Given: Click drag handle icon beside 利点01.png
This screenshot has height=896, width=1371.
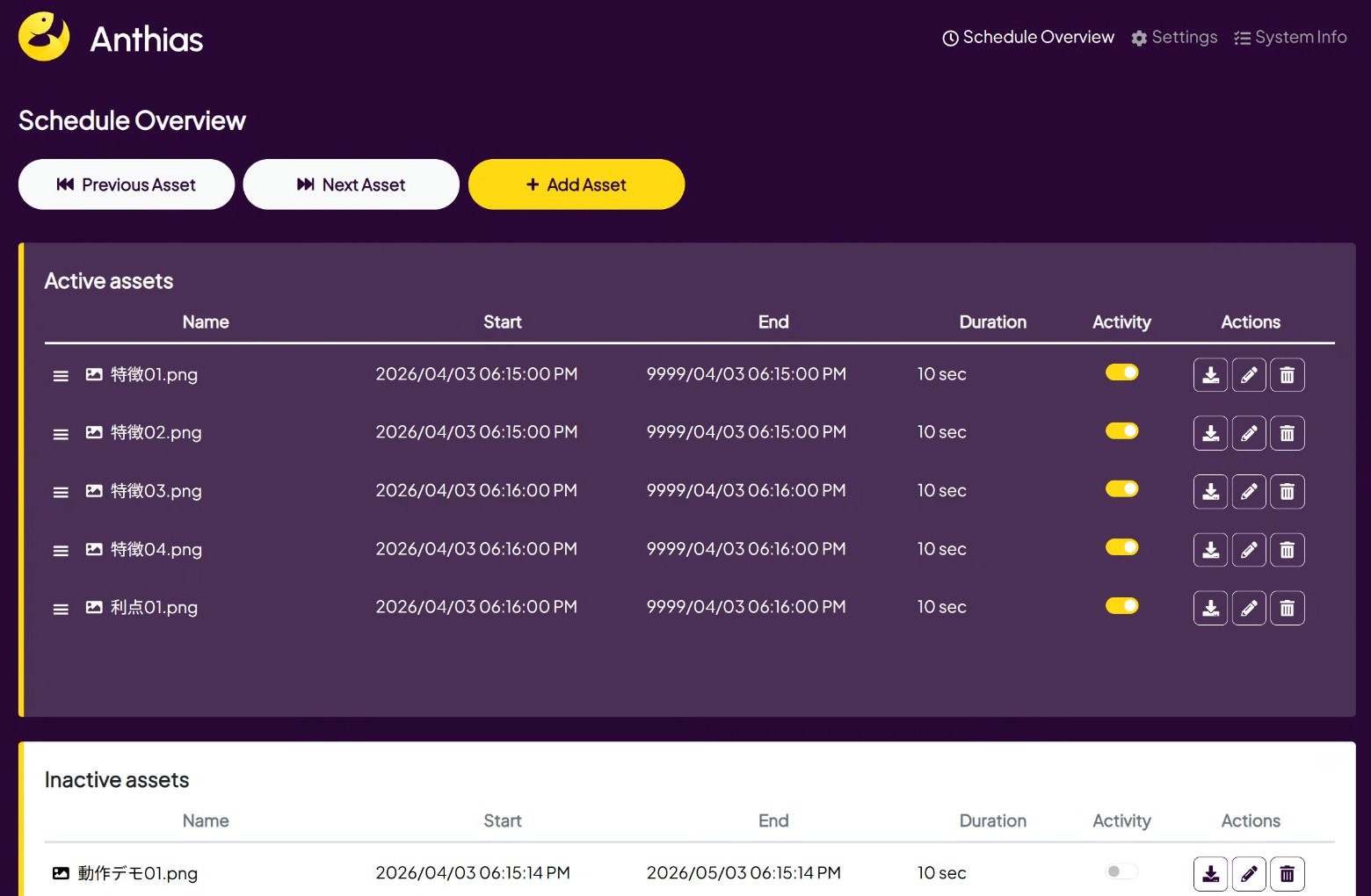Looking at the screenshot, I should [61, 609].
